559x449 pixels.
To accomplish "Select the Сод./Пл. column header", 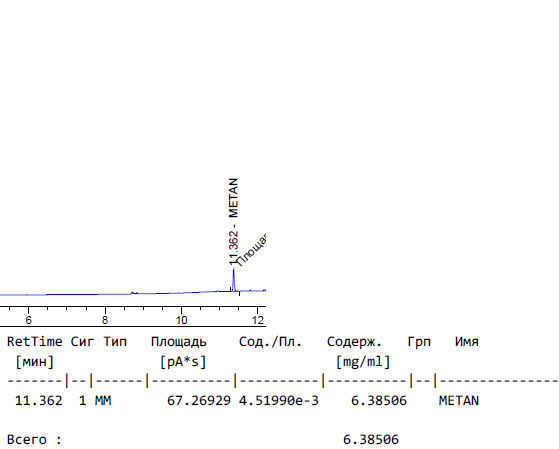I will [x=270, y=342].
